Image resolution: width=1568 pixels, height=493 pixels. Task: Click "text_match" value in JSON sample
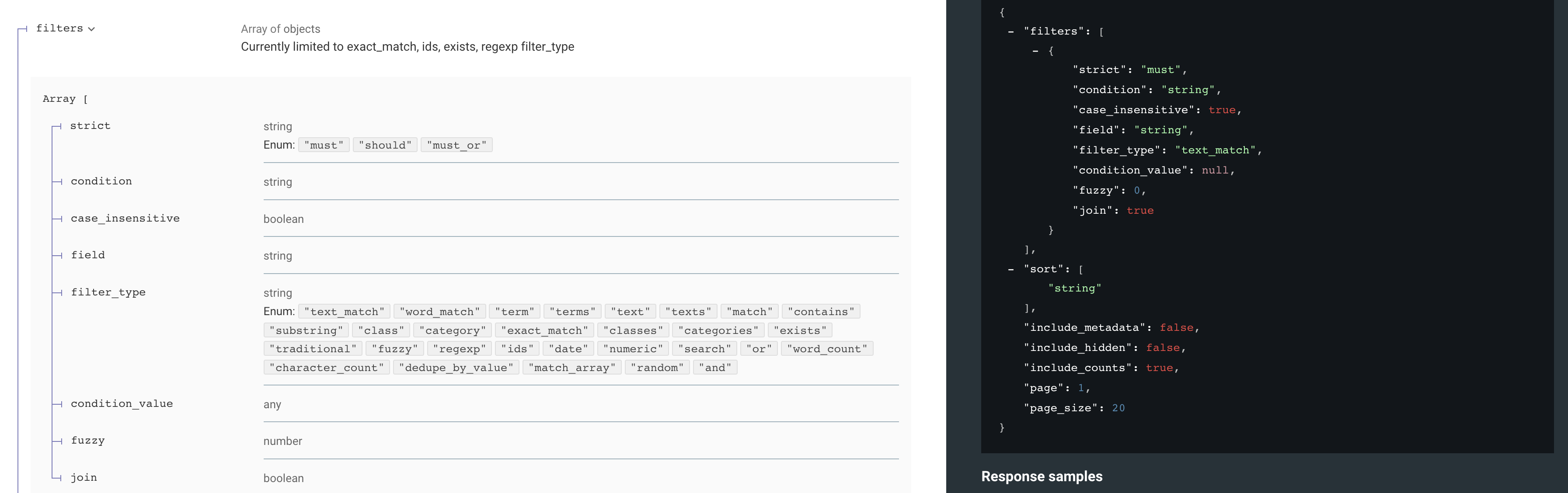[x=1215, y=150]
